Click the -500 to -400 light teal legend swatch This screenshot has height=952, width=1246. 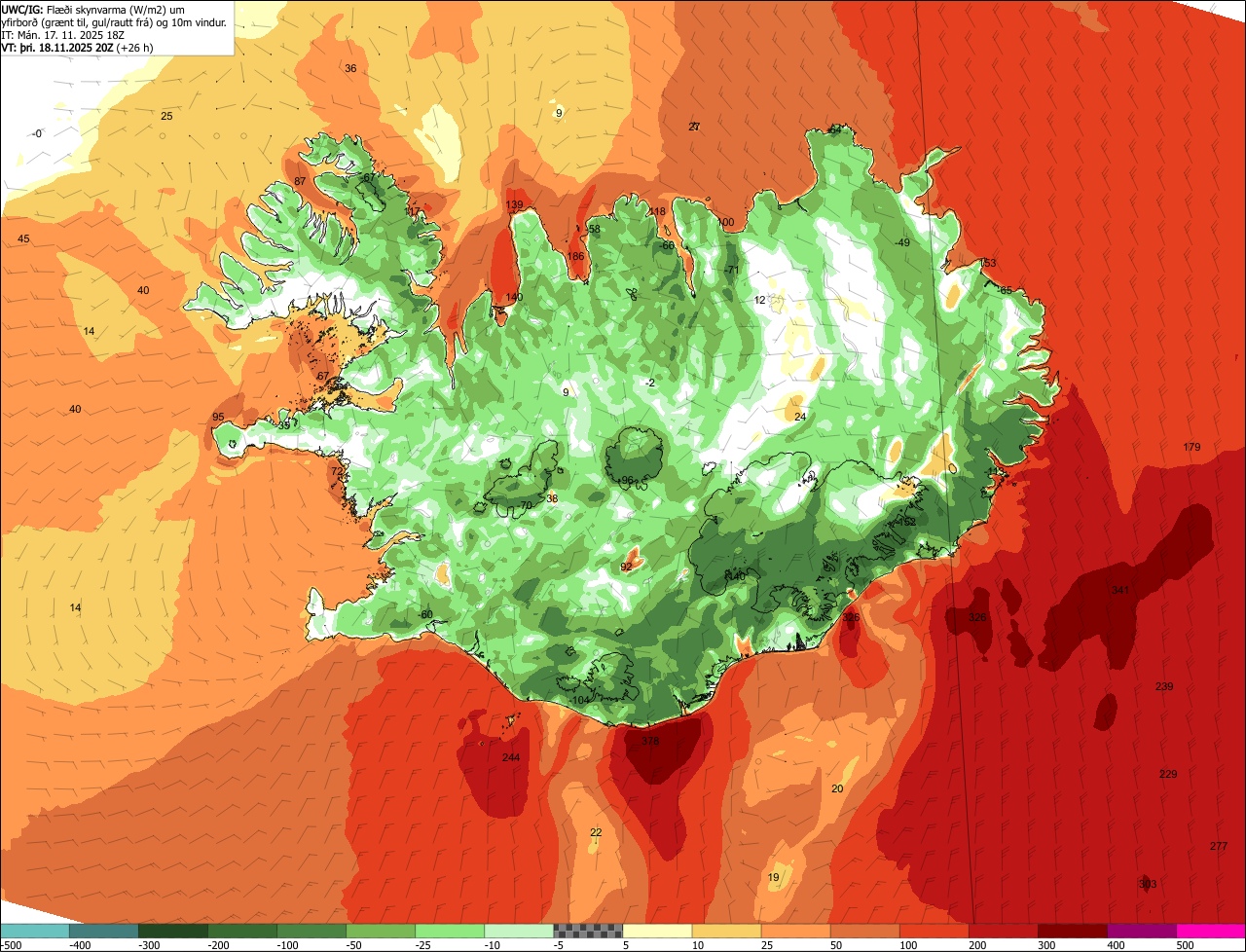34,931
